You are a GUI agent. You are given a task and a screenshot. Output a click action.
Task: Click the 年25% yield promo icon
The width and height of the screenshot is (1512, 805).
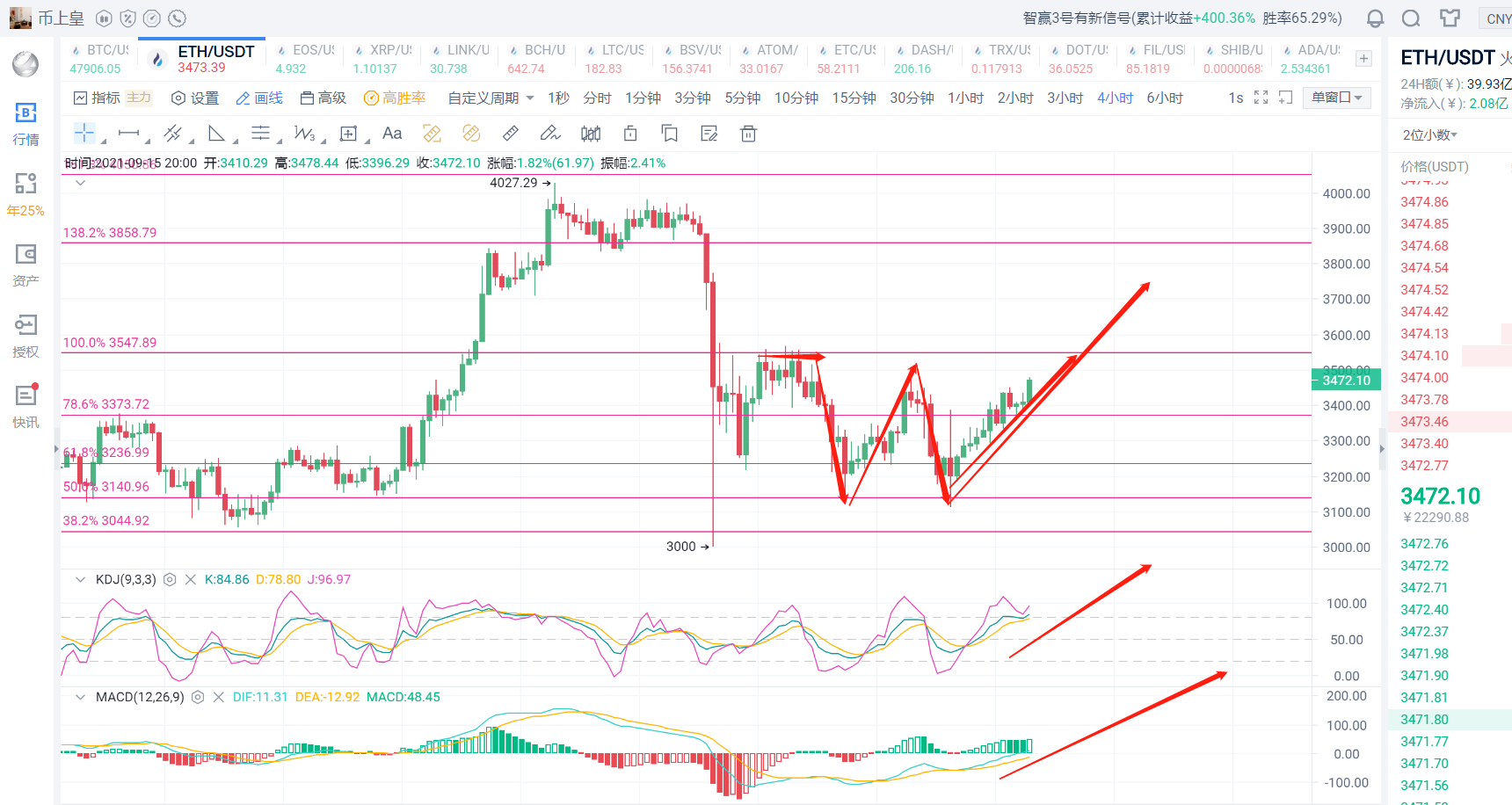[x=25, y=194]
